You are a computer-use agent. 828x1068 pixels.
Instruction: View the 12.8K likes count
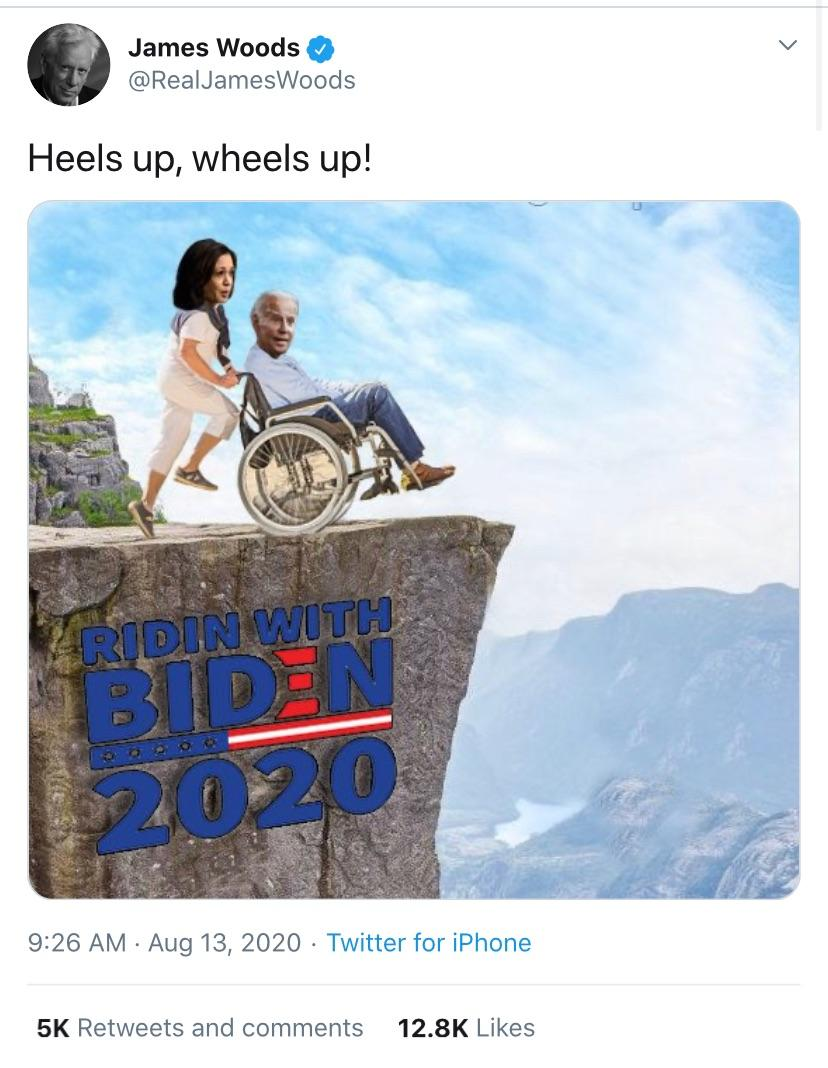tap(433, 1028)
